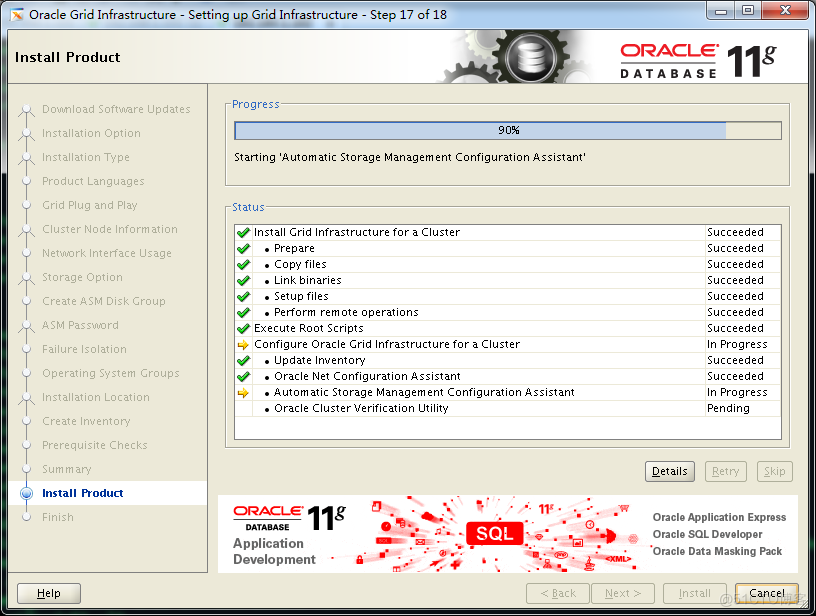Click the check icon beside Update Inventory
The image size is (816, 616).
tap(243, 361)
